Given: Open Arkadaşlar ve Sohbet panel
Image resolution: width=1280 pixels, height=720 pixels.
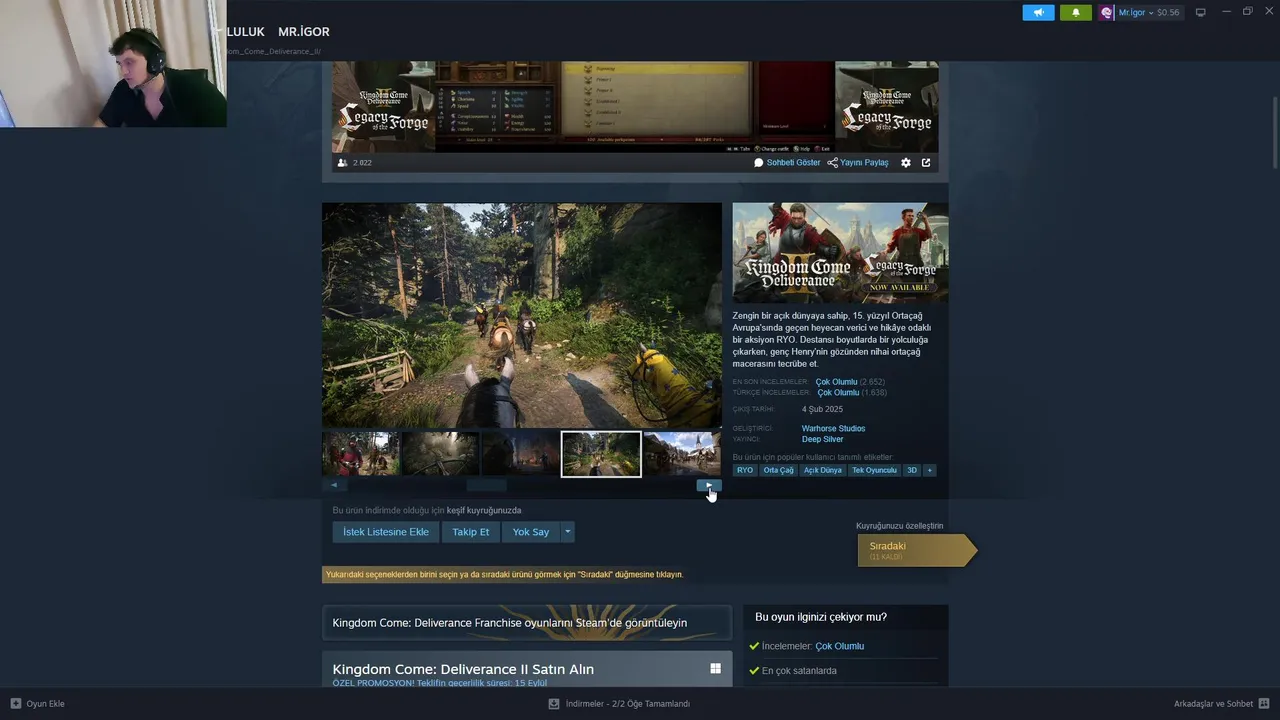Looking at the screenshot, I should (1213, 704).
